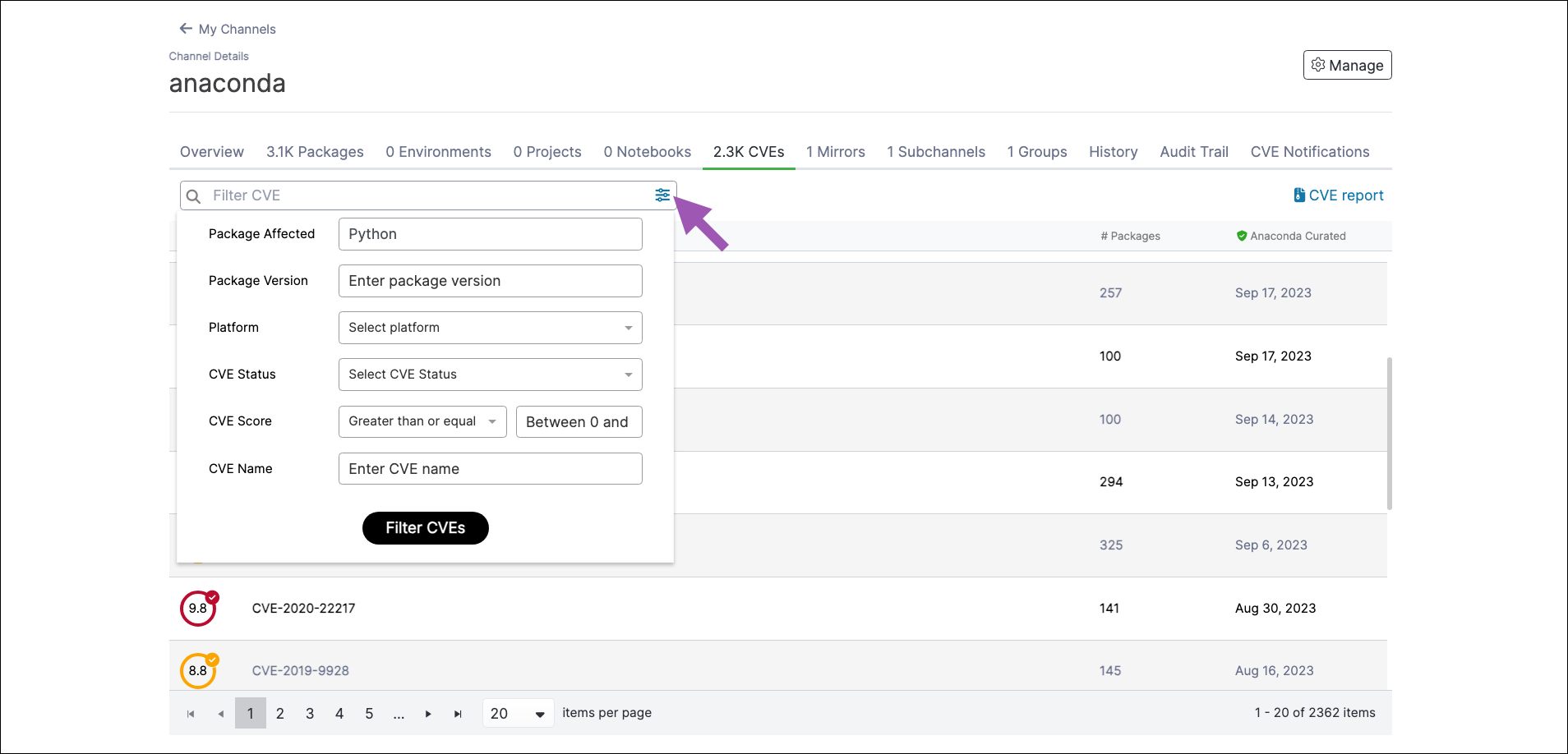Click the Anaconda Curated column header
Image resolution: width=1568 pixels, height=754 pixels.
coord(1291,236)
